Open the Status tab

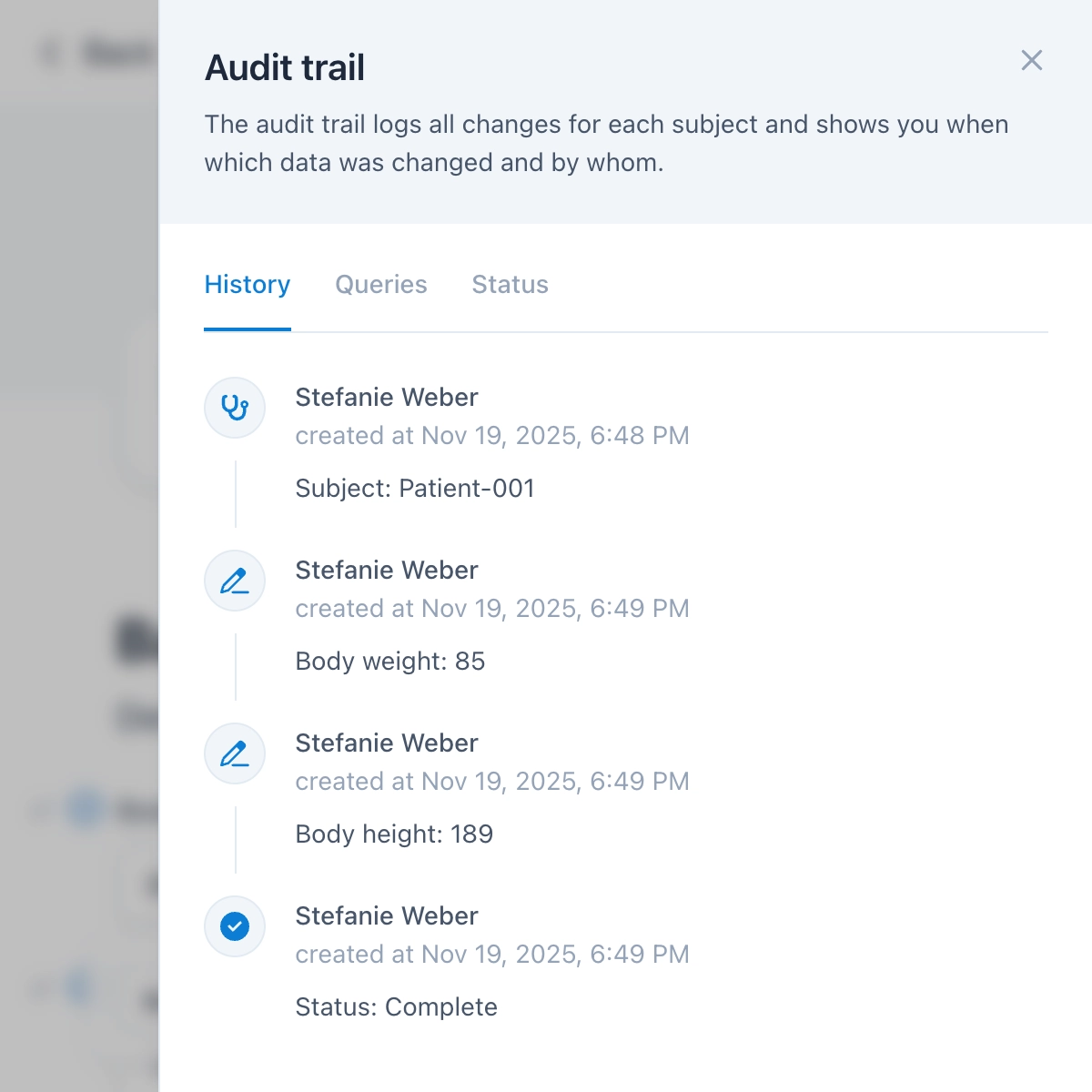[510, 285]
